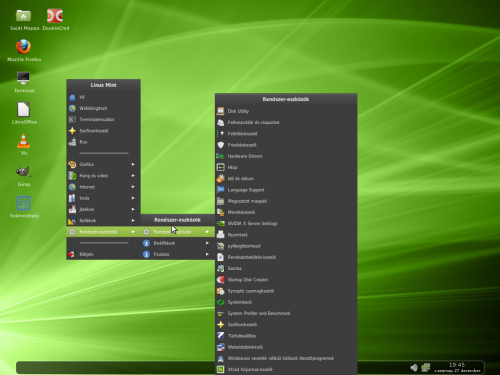Image resolution: width=500 pixels, height=375 pixels.
Task: Click the Tűzfalbeállítás shield icon
Action: [x=220, y=336]
